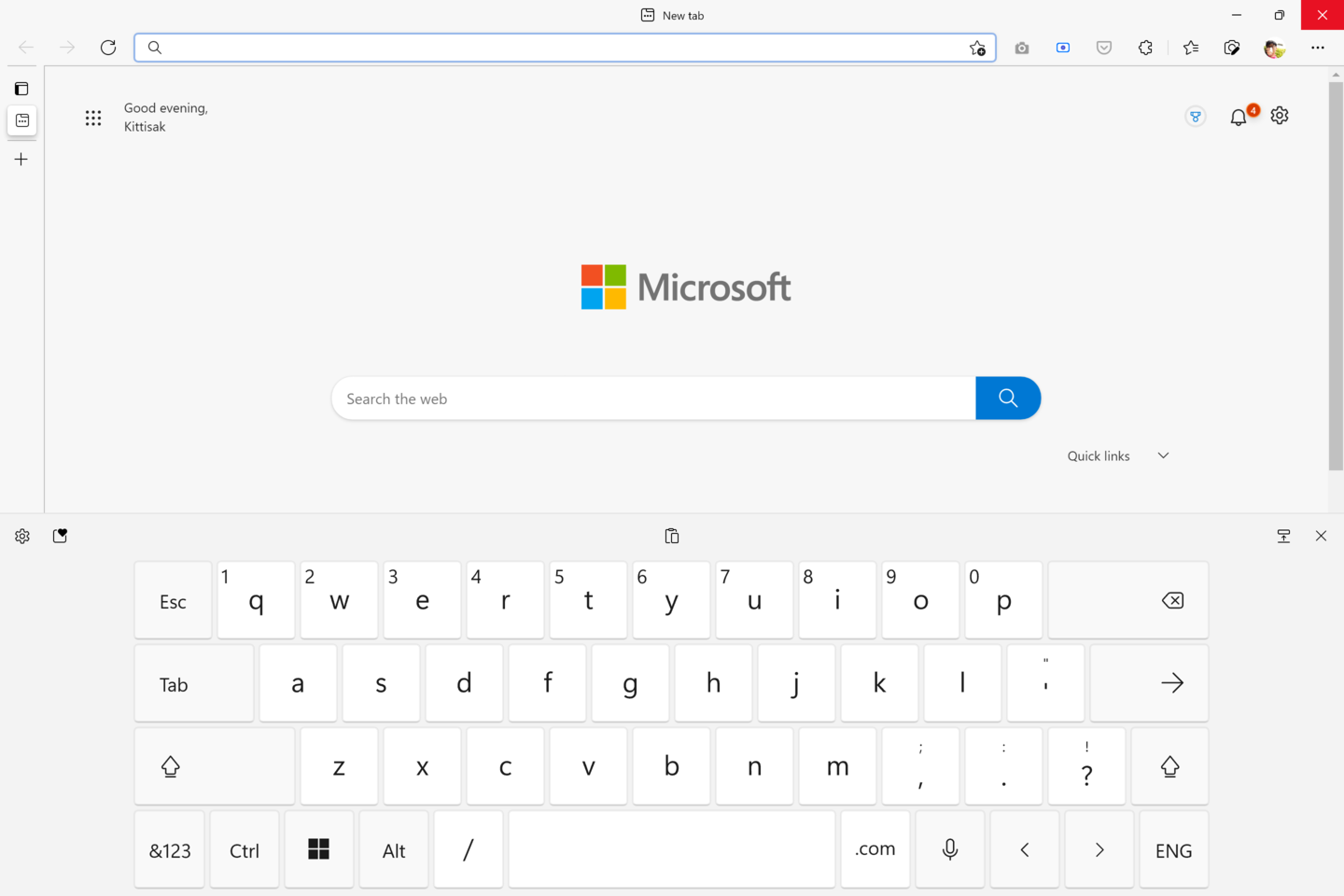
Task: Click the forward navigation arrow
Action: pos(67,48)
